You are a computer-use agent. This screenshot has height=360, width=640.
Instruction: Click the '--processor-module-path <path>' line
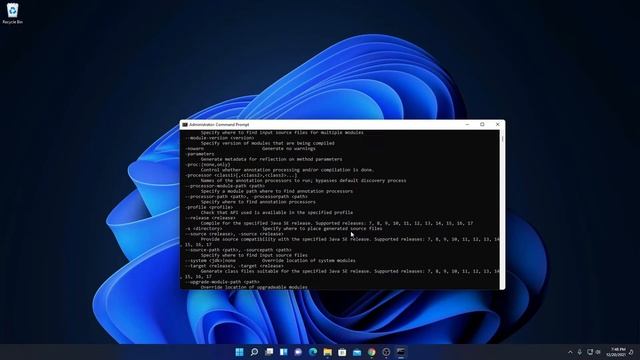pyautogui.click(x=225, y=186)
